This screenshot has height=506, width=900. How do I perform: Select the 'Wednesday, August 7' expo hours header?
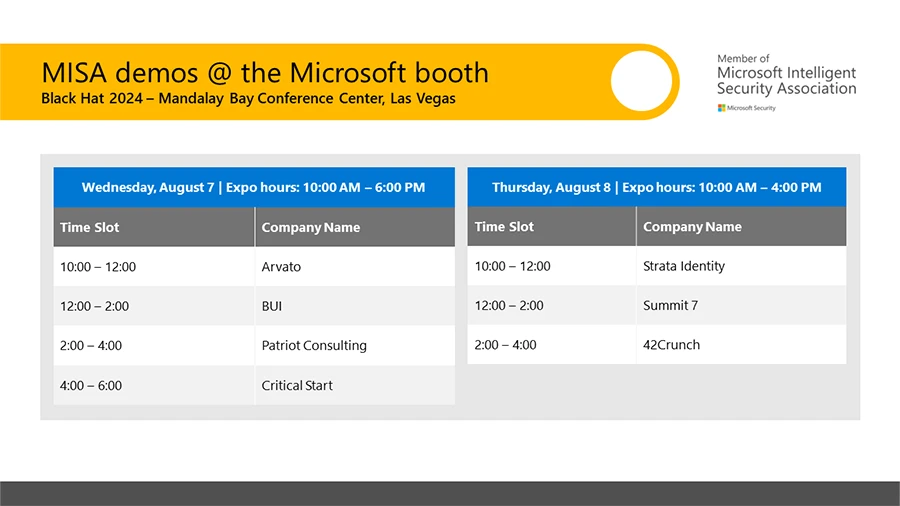point(254,187)
